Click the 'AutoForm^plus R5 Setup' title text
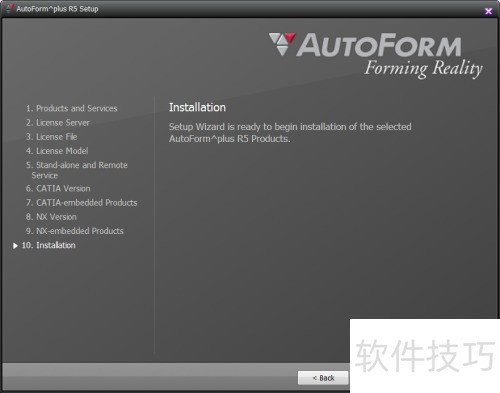 (x=57, y=9)
